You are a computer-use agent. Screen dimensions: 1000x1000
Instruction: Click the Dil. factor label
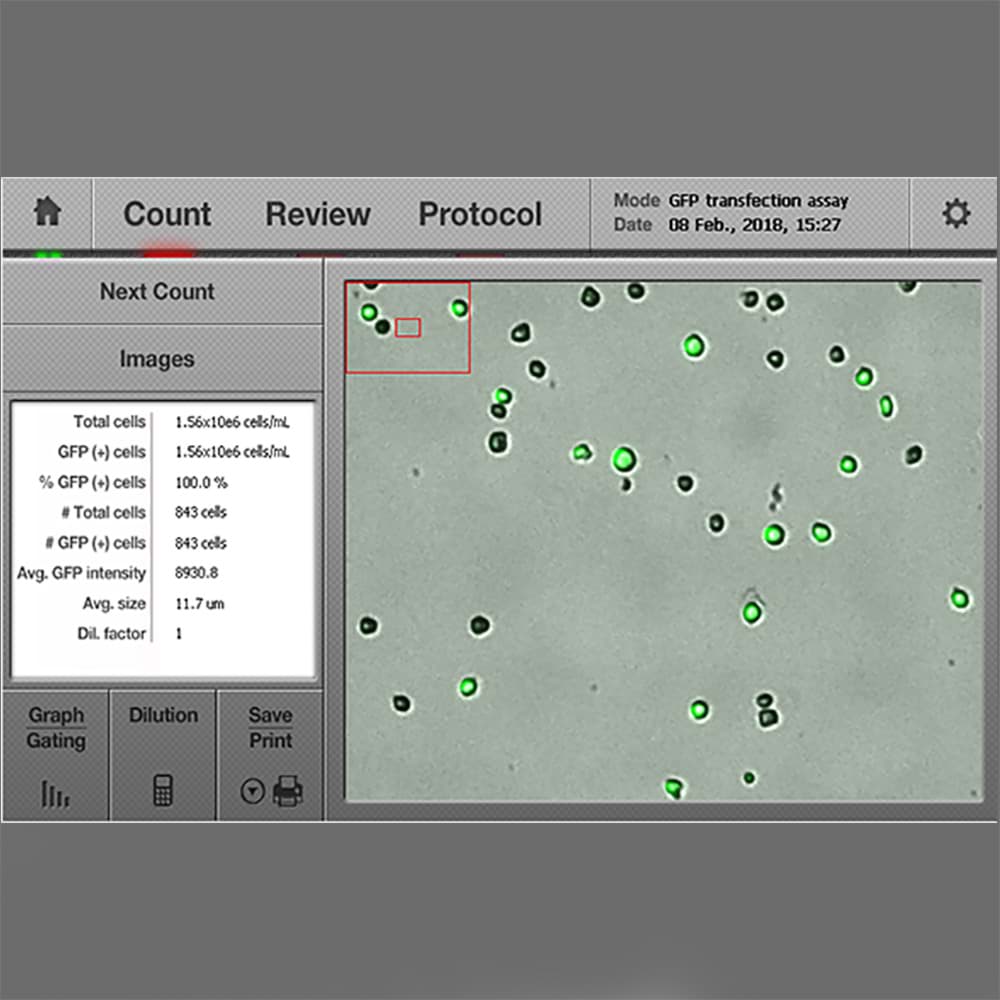coord(112,633)
